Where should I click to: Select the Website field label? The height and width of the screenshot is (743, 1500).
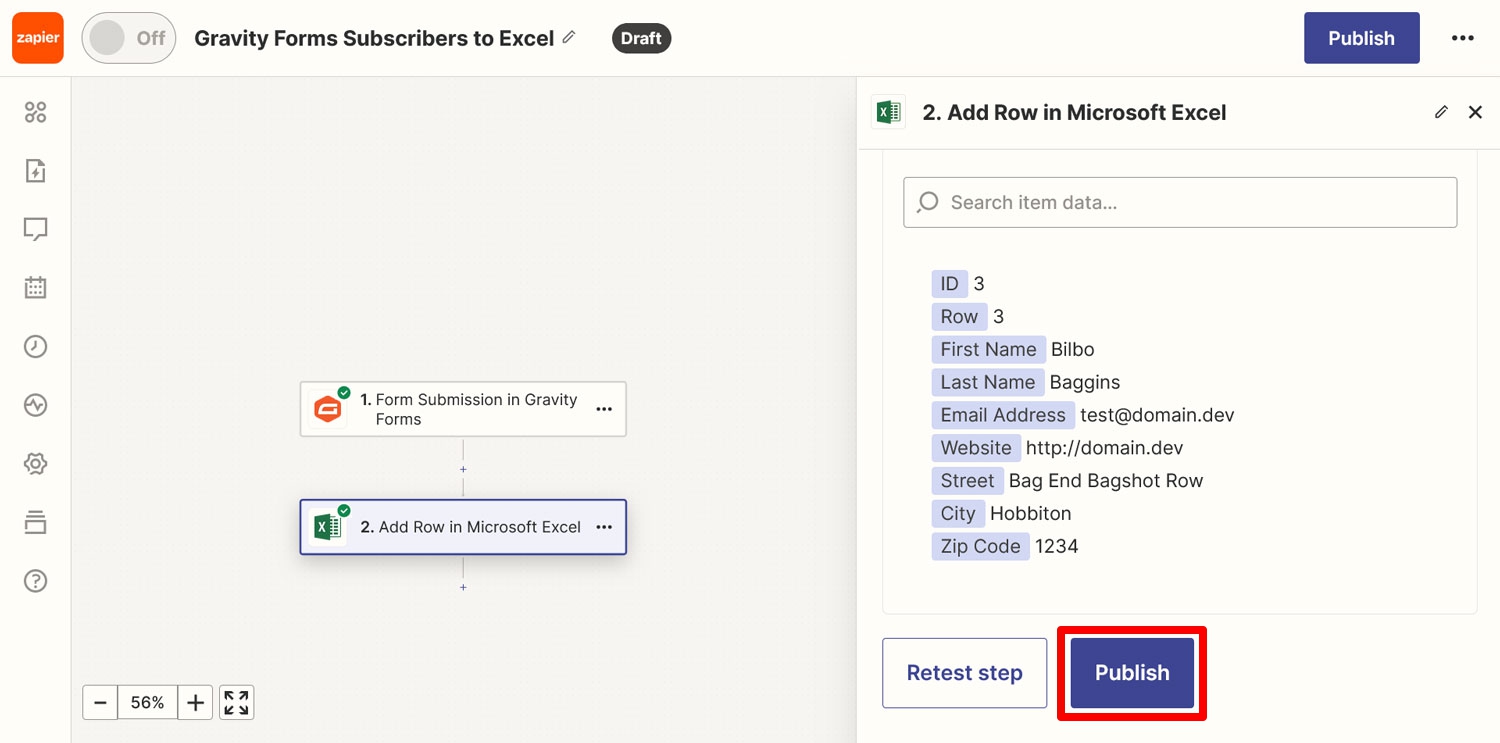tap(976, 448)
